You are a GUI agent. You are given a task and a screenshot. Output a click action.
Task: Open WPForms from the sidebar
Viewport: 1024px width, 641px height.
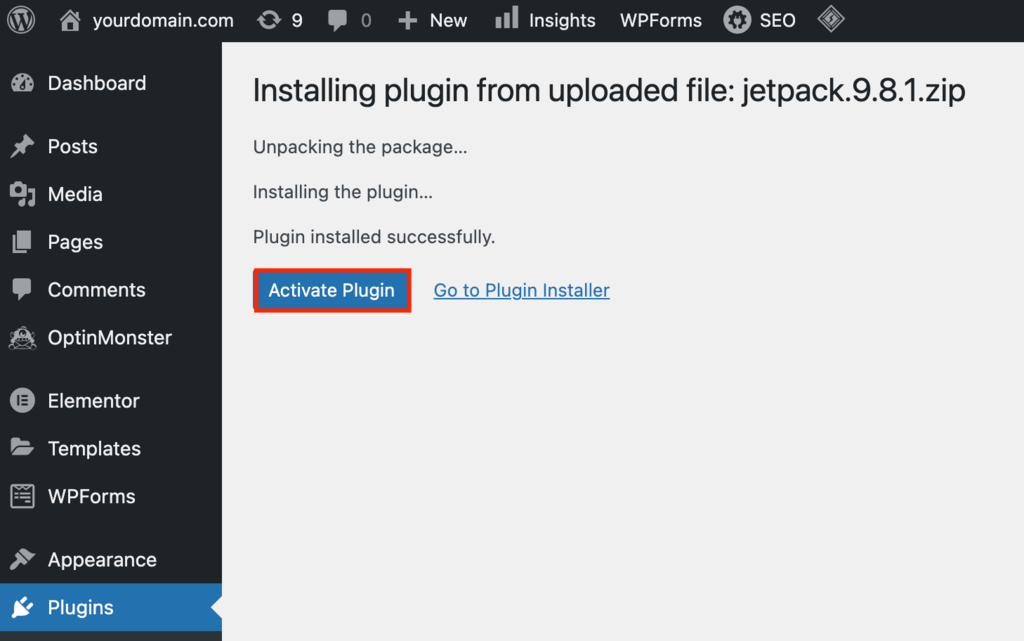(89, 496)
